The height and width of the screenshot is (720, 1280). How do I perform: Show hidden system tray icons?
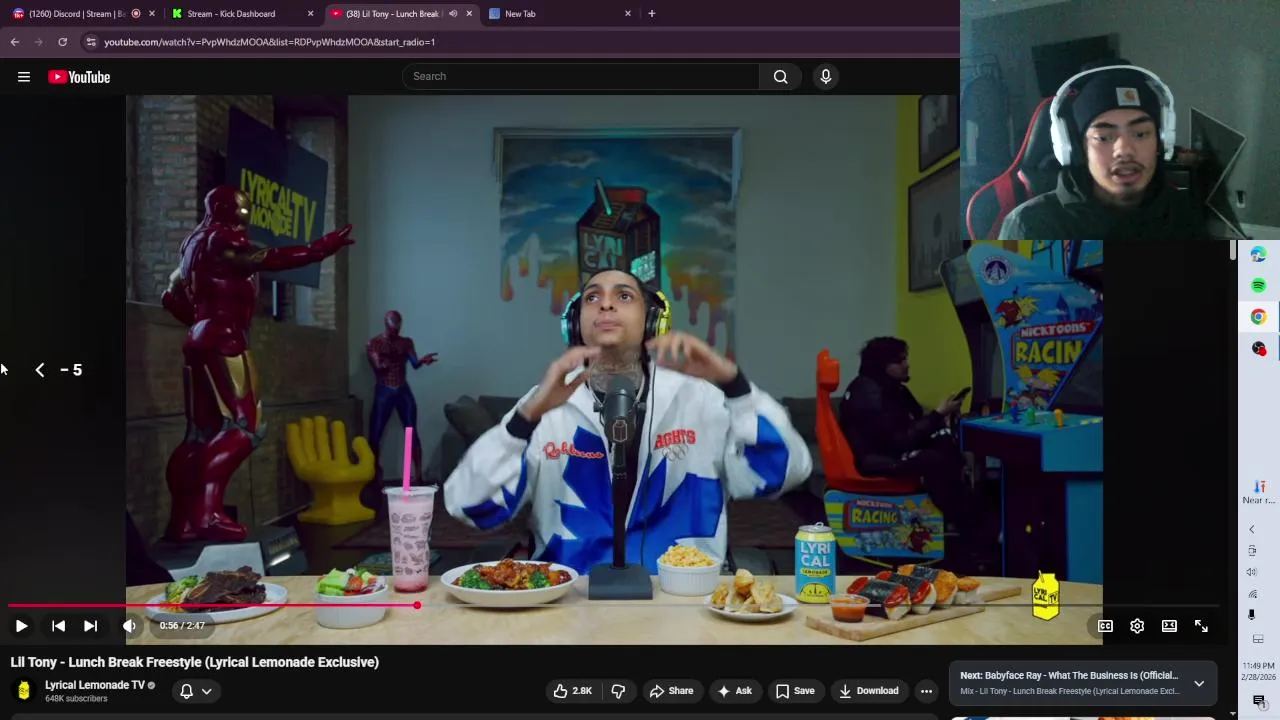(1252, 529)
